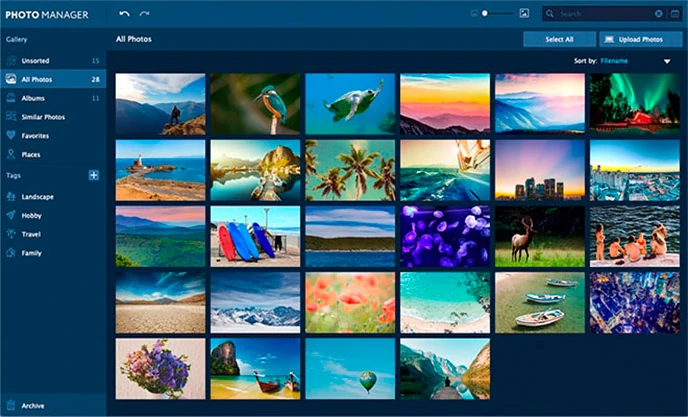Click the Unsorted count 15

click(x=95, y=61)
